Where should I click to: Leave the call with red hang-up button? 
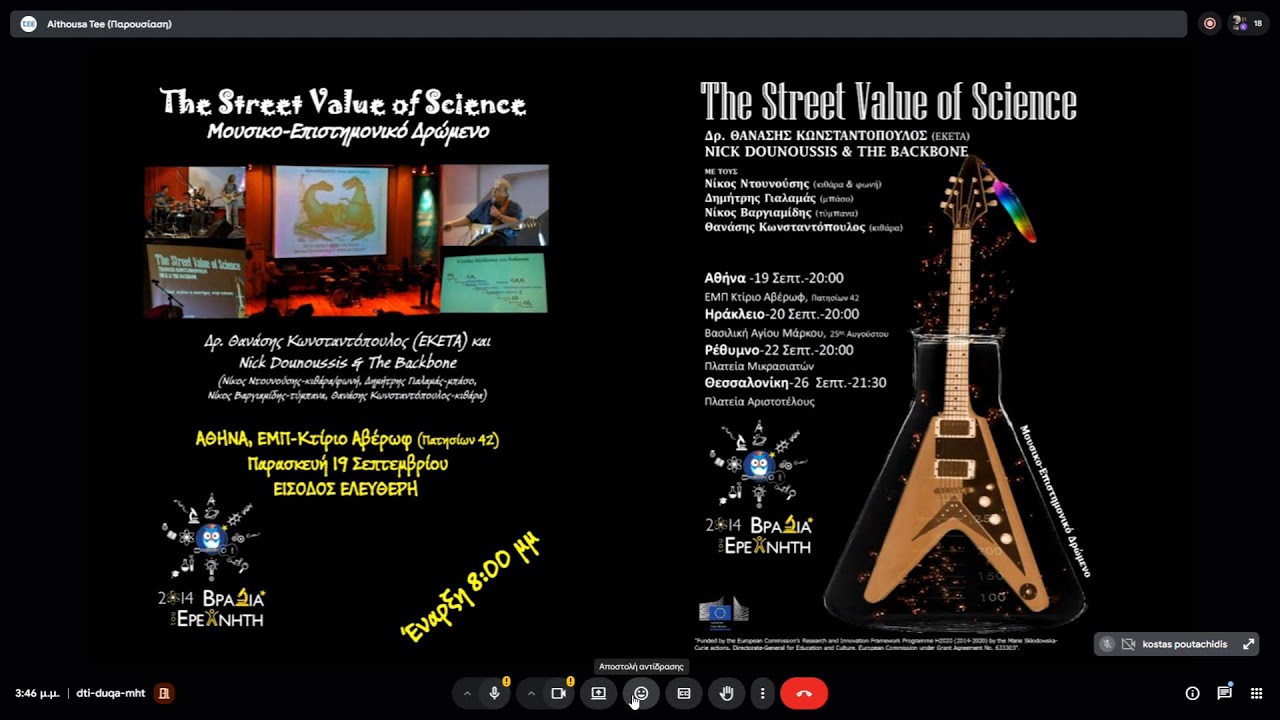pyautogui.click(x=804, y=693)
